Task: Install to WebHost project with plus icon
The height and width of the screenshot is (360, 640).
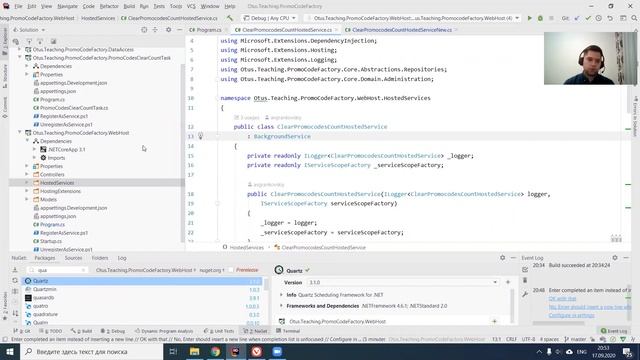Action: 494,321
